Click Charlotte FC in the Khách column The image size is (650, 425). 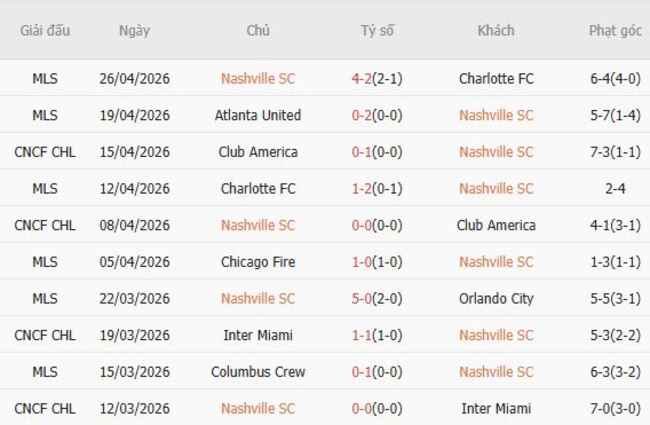point(496,78)
